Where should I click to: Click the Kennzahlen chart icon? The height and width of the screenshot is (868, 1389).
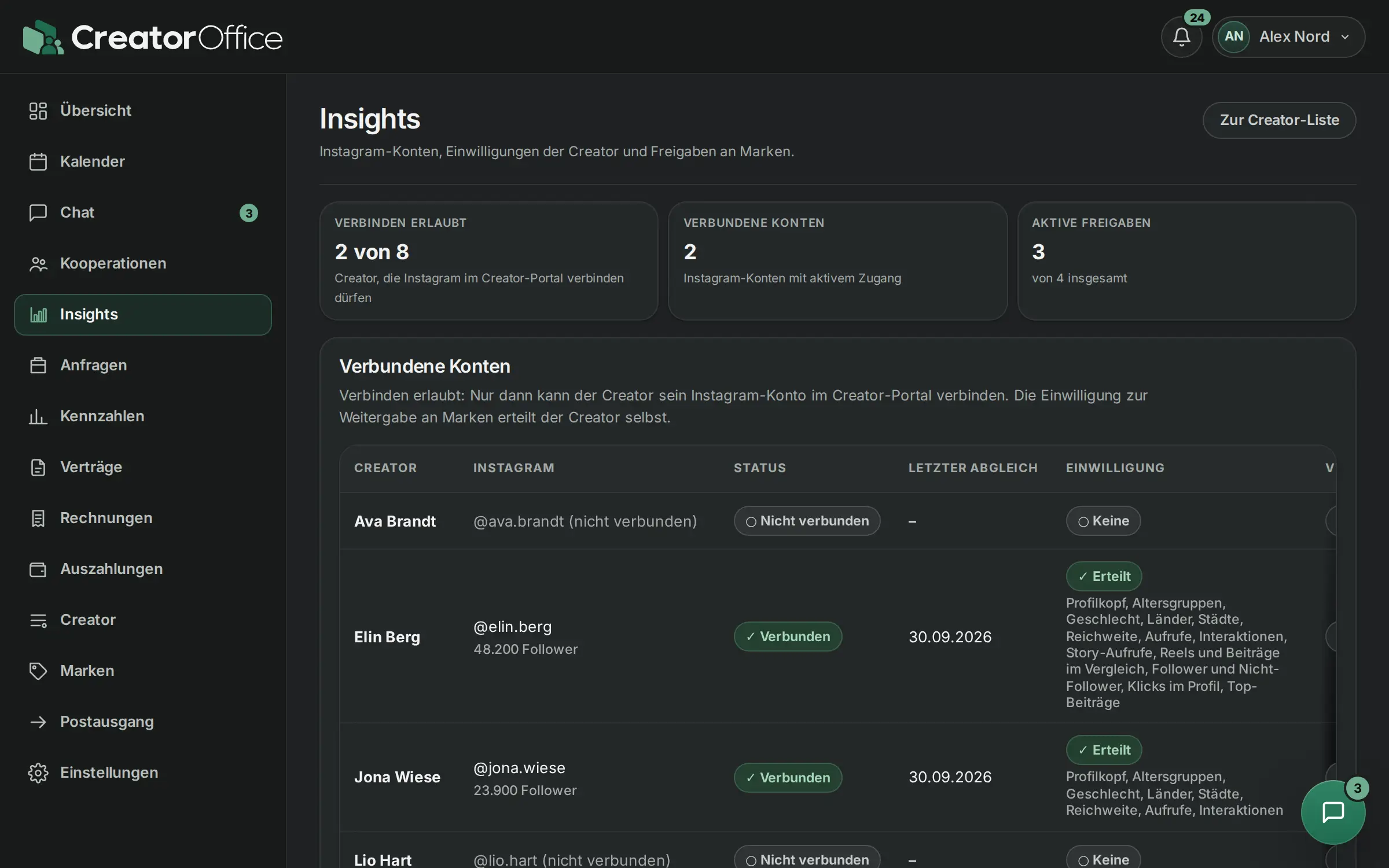(x=38, y=416)
